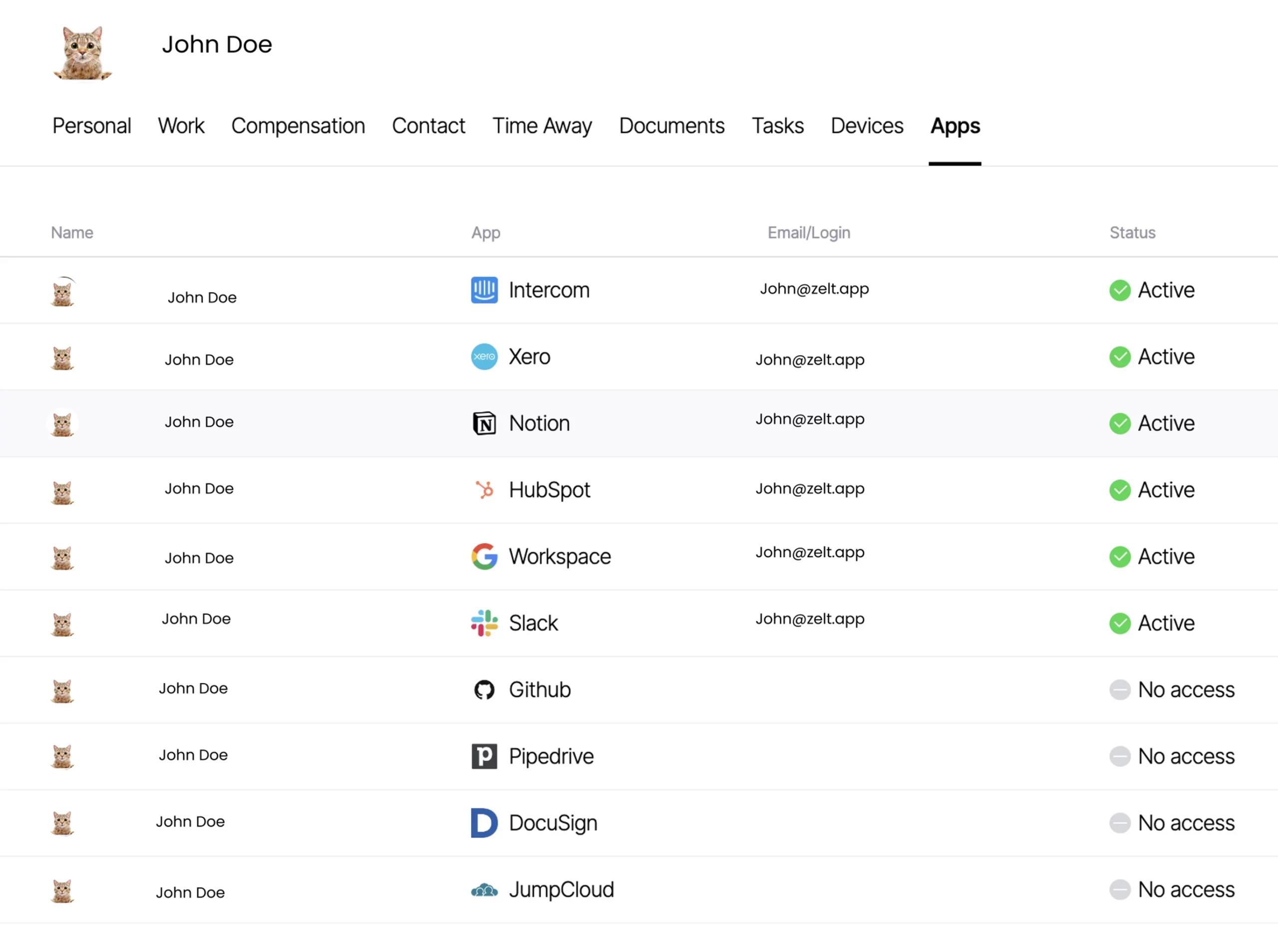1278x952 pixels.
Task: Click the grey No access icon for DocuSign
Action: tap(1120, 823)
